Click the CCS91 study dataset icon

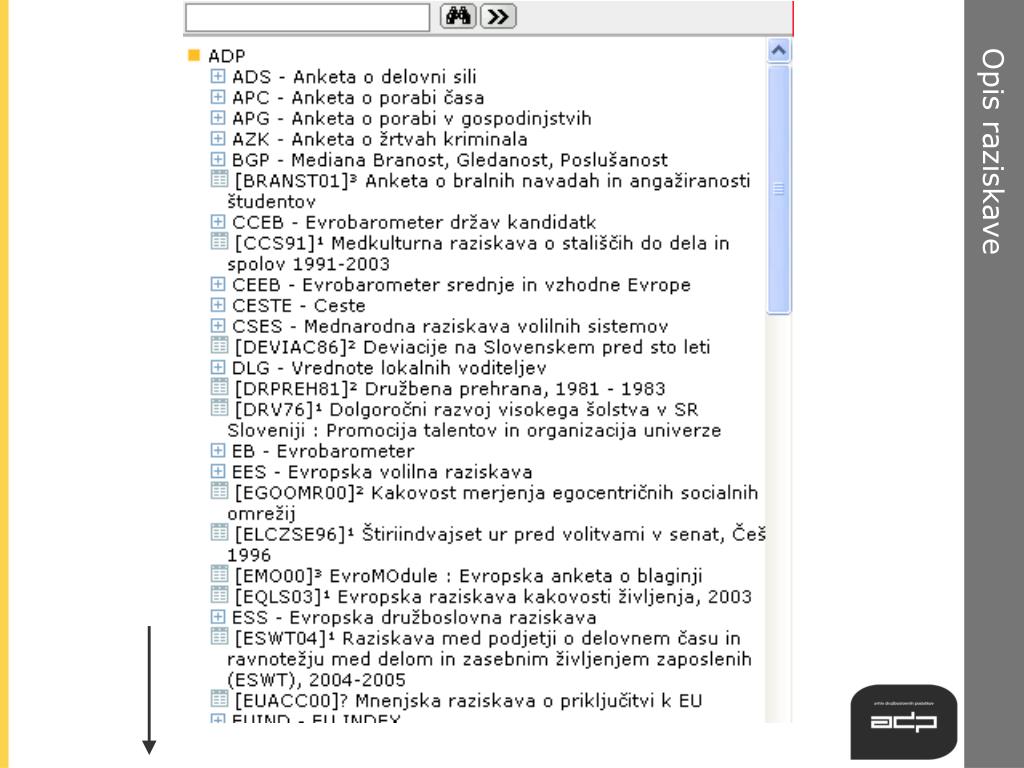219,241
